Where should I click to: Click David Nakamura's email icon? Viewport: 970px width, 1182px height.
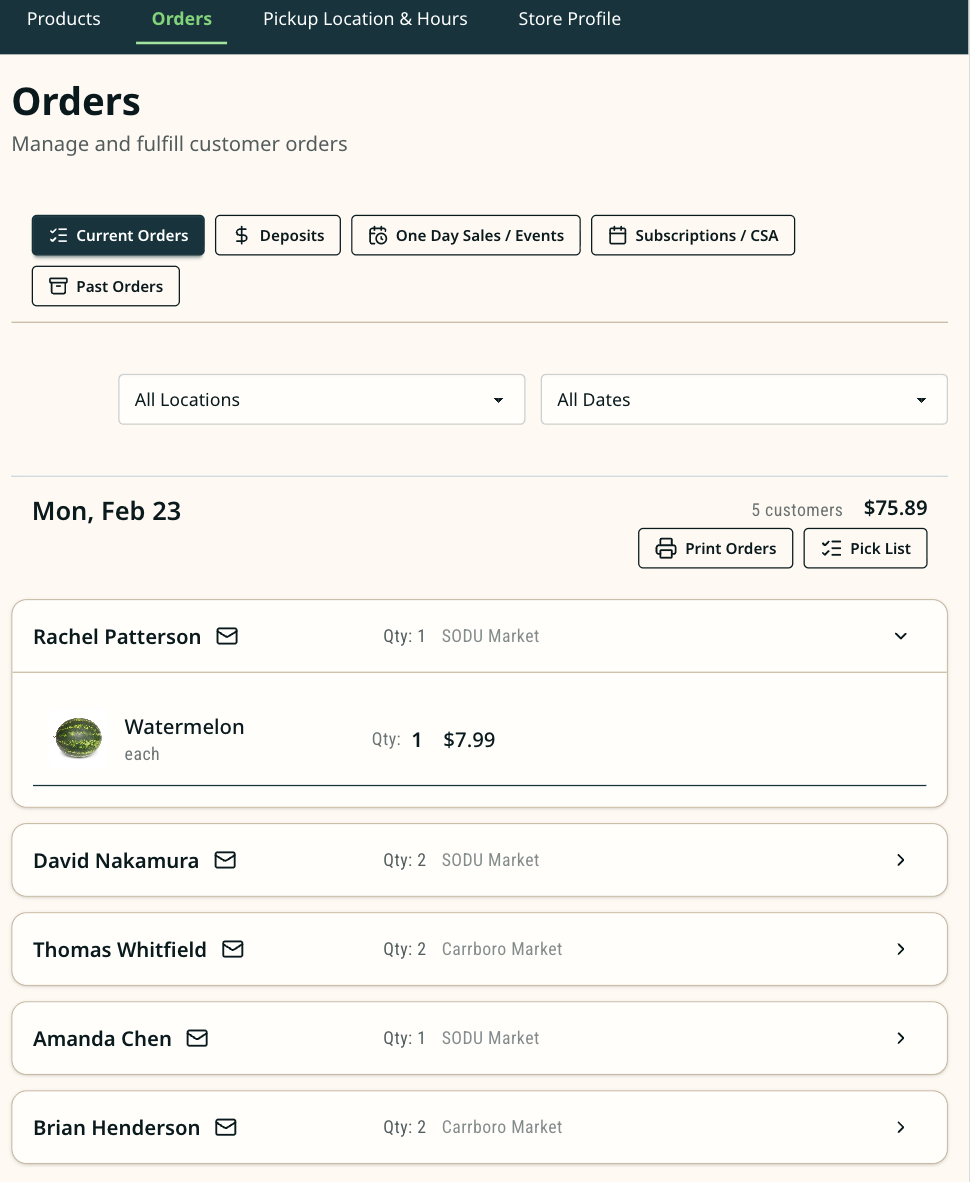(x=225, y=860)
